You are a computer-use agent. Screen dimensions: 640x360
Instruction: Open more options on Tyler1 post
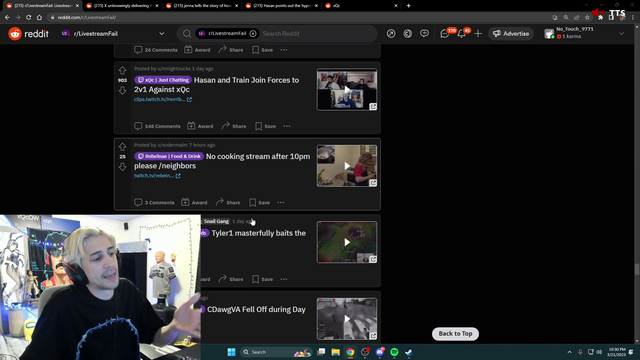point(284,279)
